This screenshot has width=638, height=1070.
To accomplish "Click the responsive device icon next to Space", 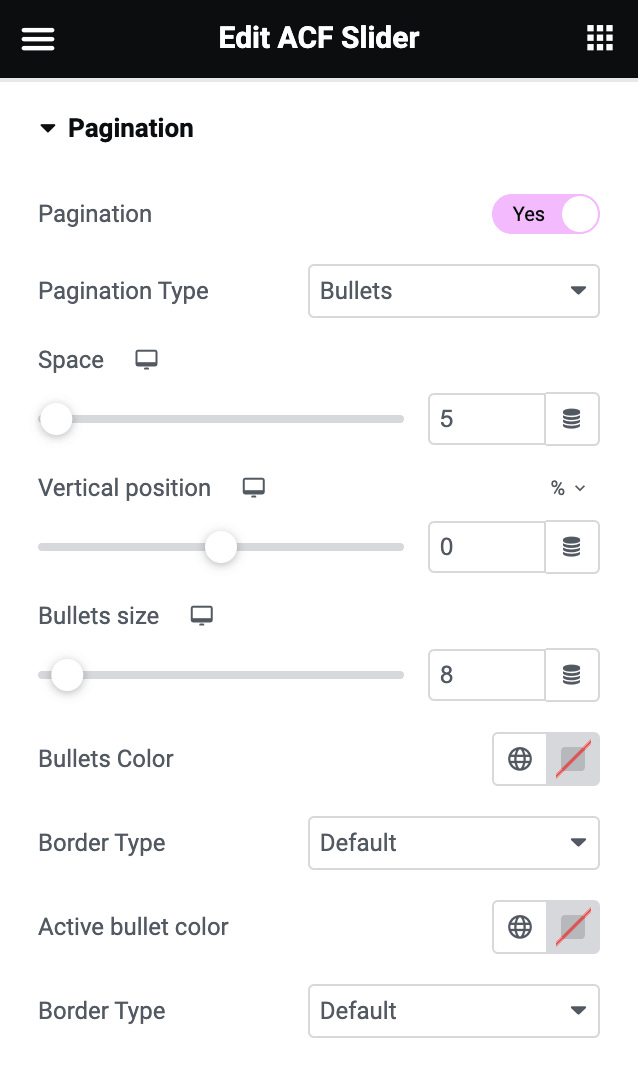I will pos(146,359).
